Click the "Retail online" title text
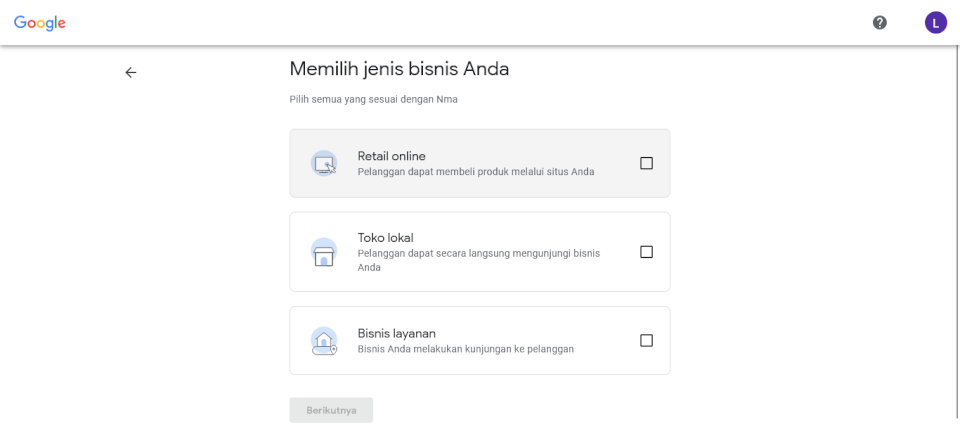 point(391,156)
